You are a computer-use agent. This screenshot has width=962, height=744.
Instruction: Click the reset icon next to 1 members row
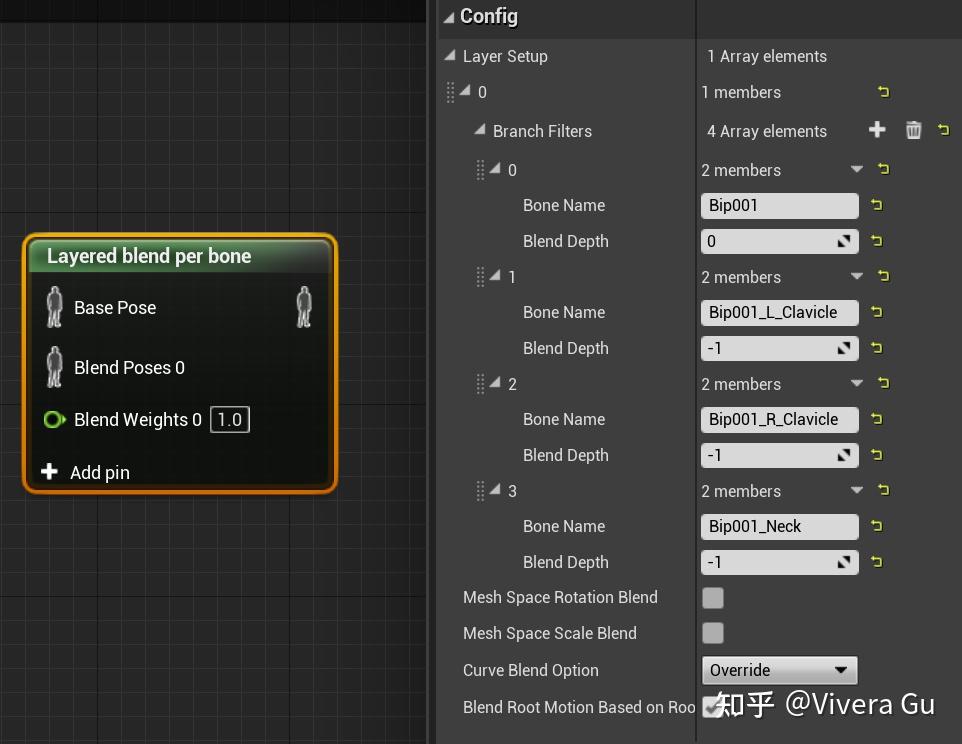[x=883, y=92]
